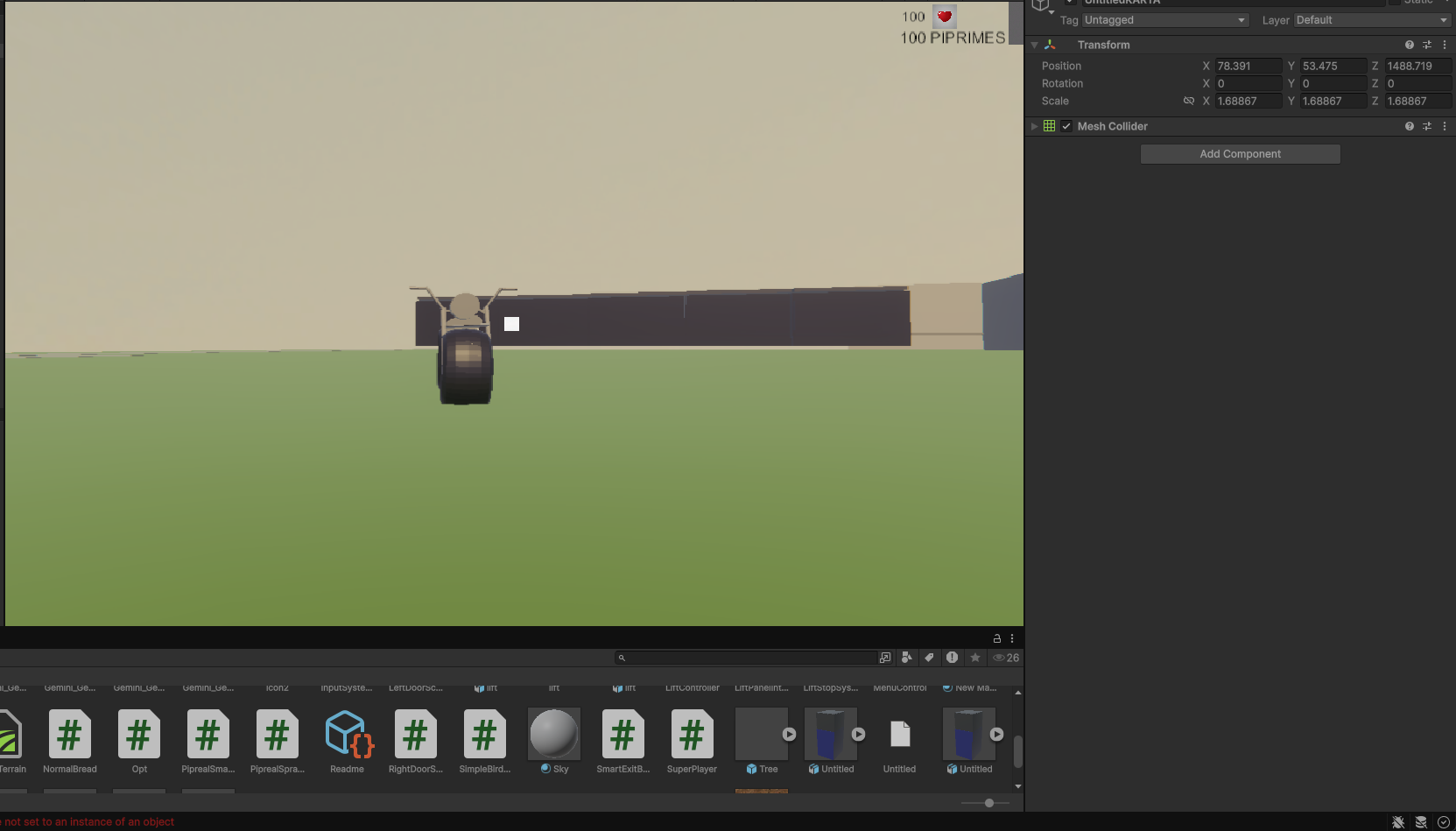Select the PiprealSpra... script asset
Screen dimensions: 1456x831
pos(278,742)
